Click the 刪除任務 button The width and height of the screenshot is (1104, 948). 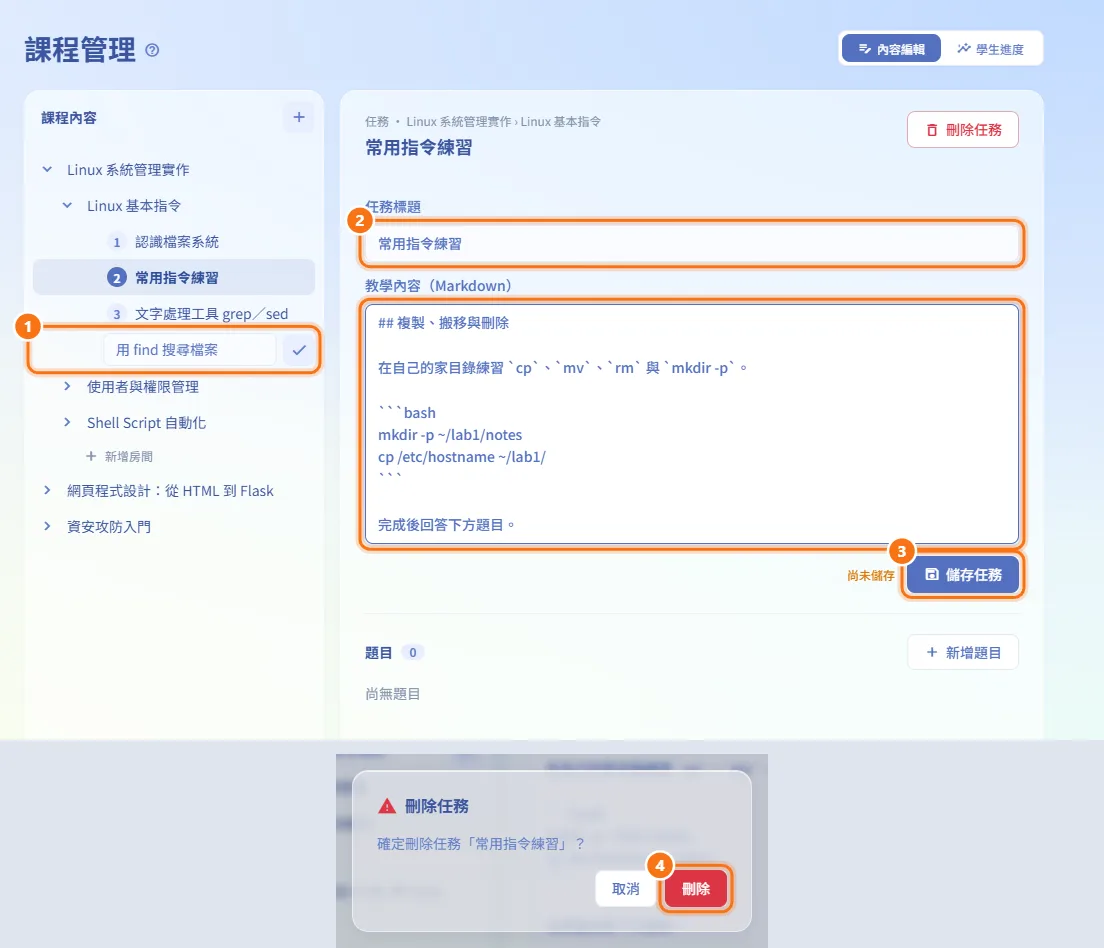pyautogui.click(x=962, y=130)
